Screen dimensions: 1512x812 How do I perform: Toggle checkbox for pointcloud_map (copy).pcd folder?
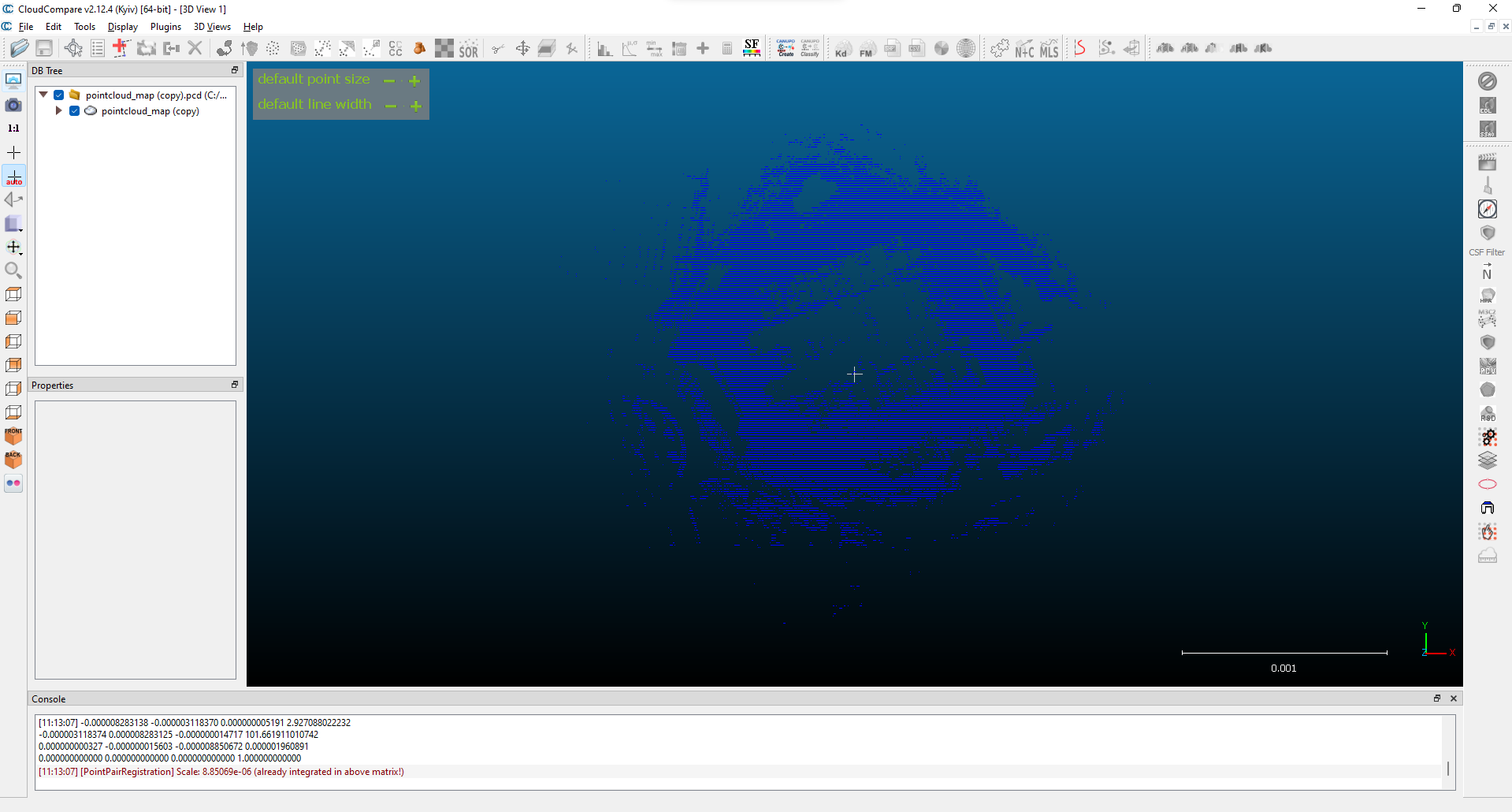pos(59,95)
